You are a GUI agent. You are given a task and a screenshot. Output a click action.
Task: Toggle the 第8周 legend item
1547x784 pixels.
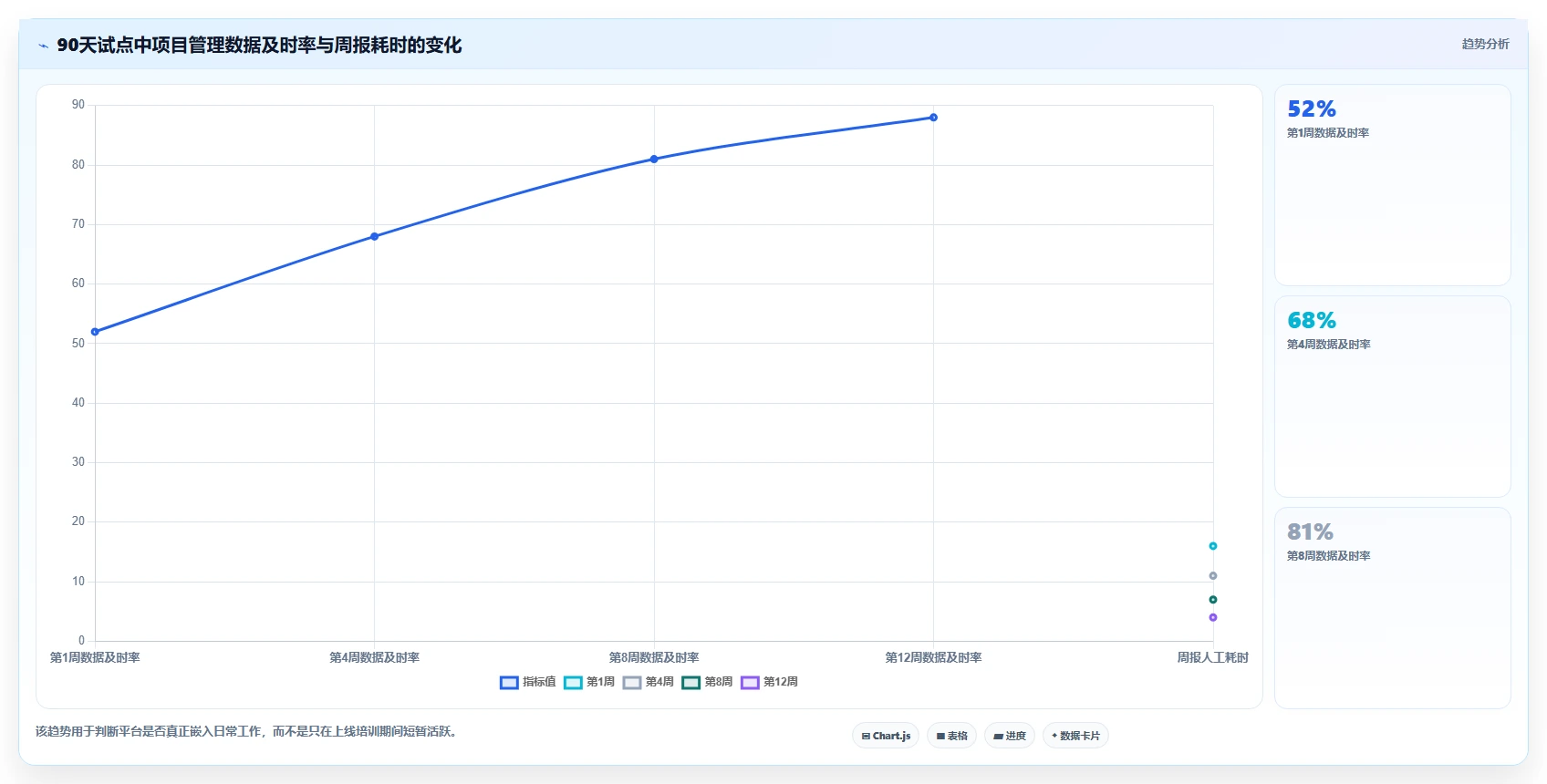(x=708, y=682)
